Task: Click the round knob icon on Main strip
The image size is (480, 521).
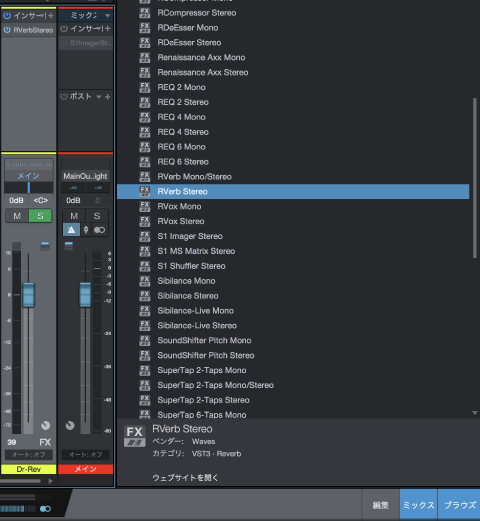Action: (70, 425)
